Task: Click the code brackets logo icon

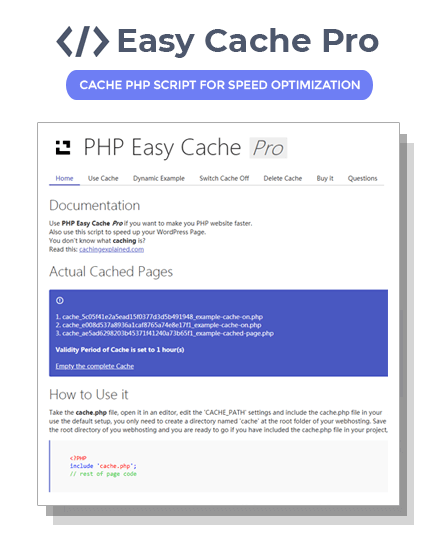Action: [x=83, y=41]
